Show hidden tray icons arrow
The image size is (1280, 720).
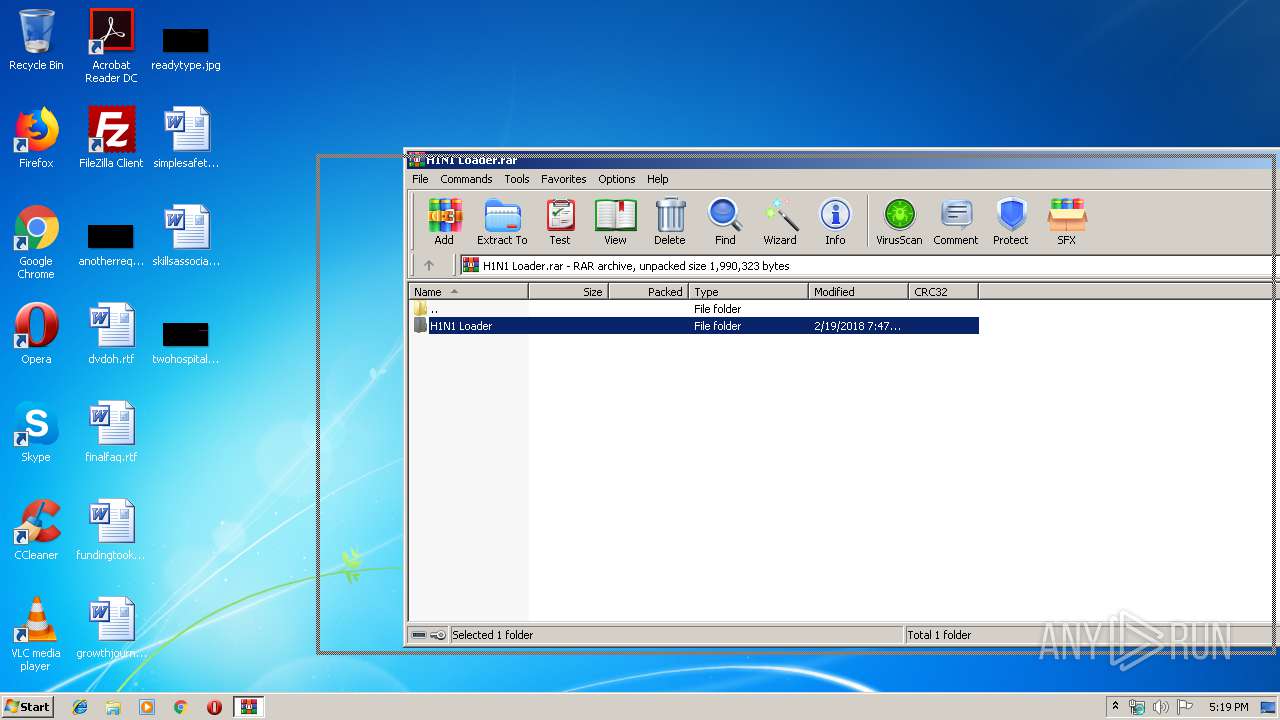click(x=1116, y=707)
